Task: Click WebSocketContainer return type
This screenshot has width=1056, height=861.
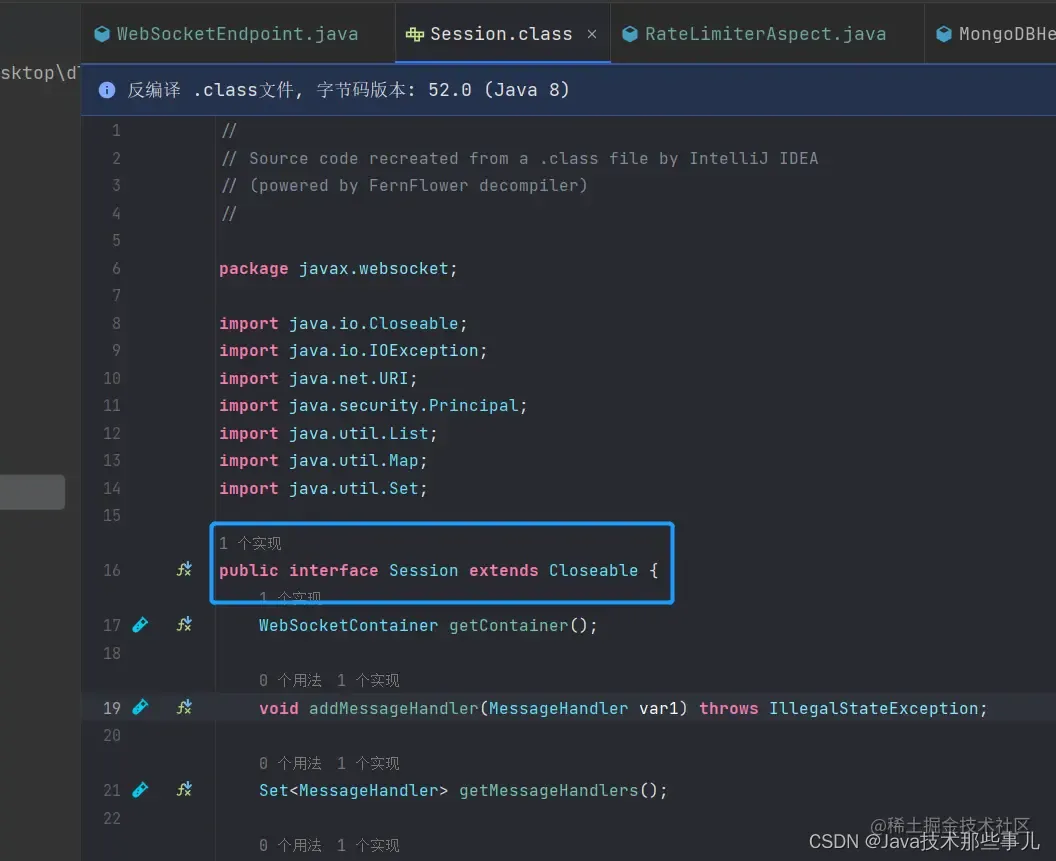Action: click(x=348, y=625)
